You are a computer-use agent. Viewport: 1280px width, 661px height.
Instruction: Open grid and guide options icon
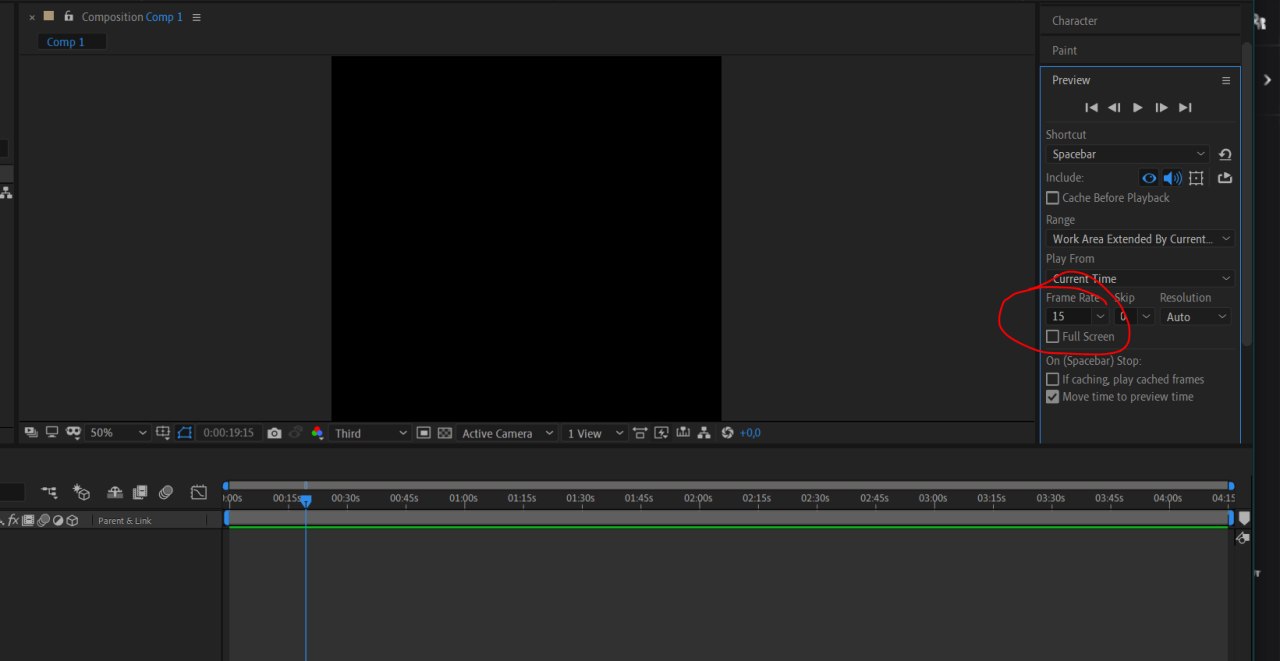point(164,433)
